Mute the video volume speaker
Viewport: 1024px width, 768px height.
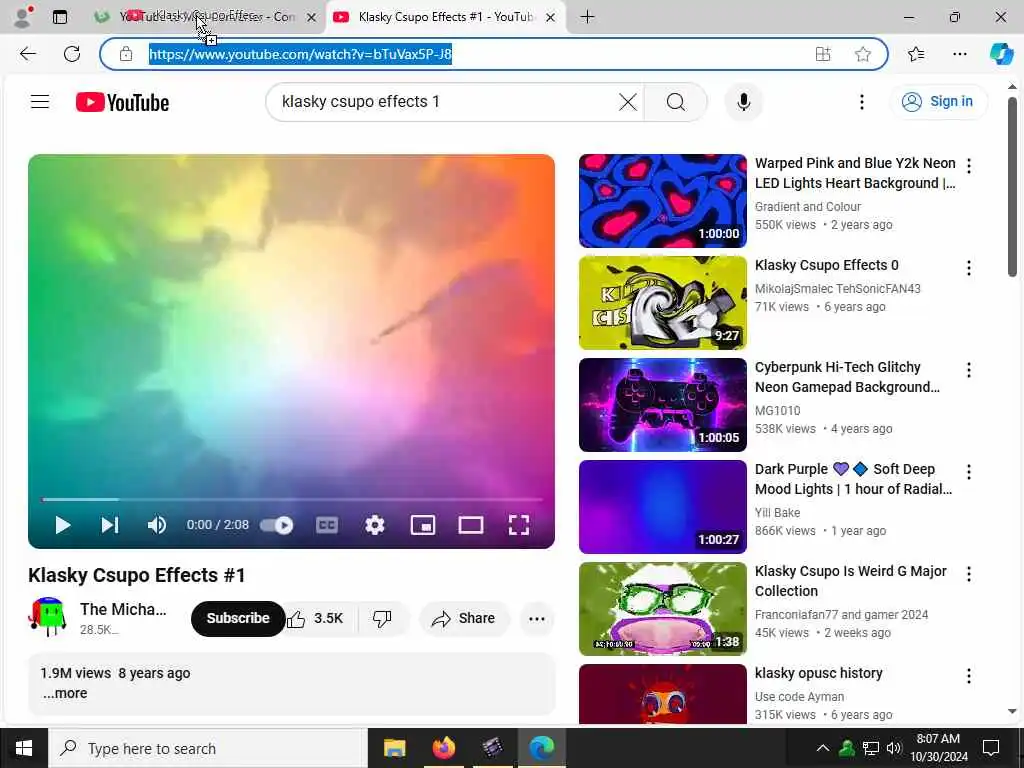pos(157,525)
